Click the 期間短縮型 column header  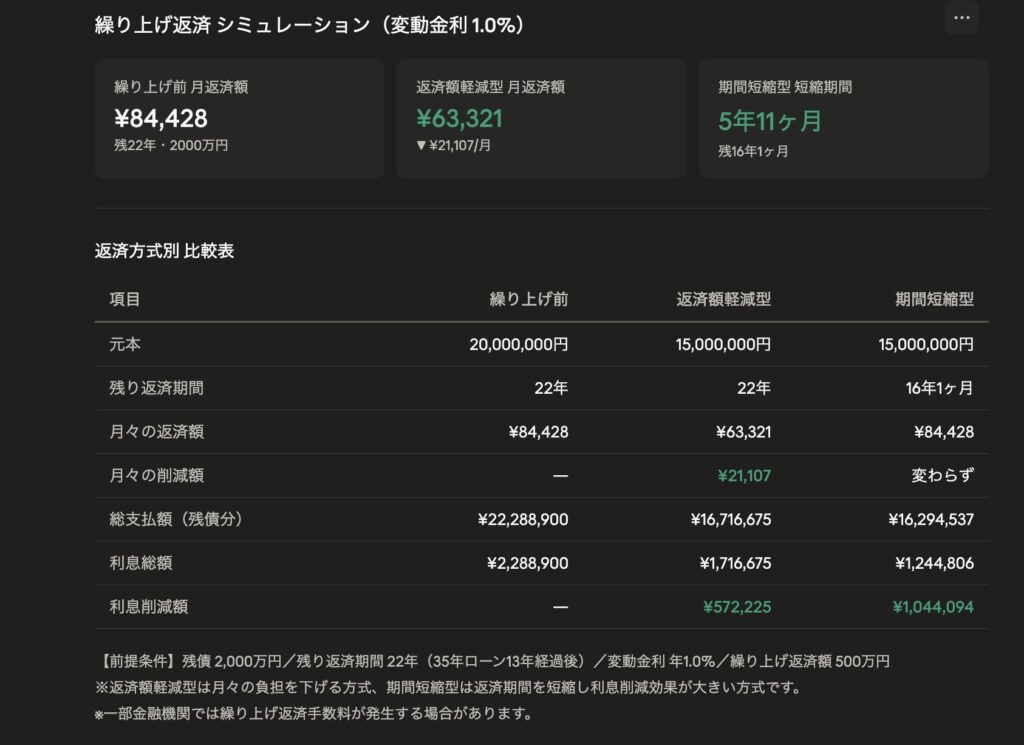[x=935, y=299]
